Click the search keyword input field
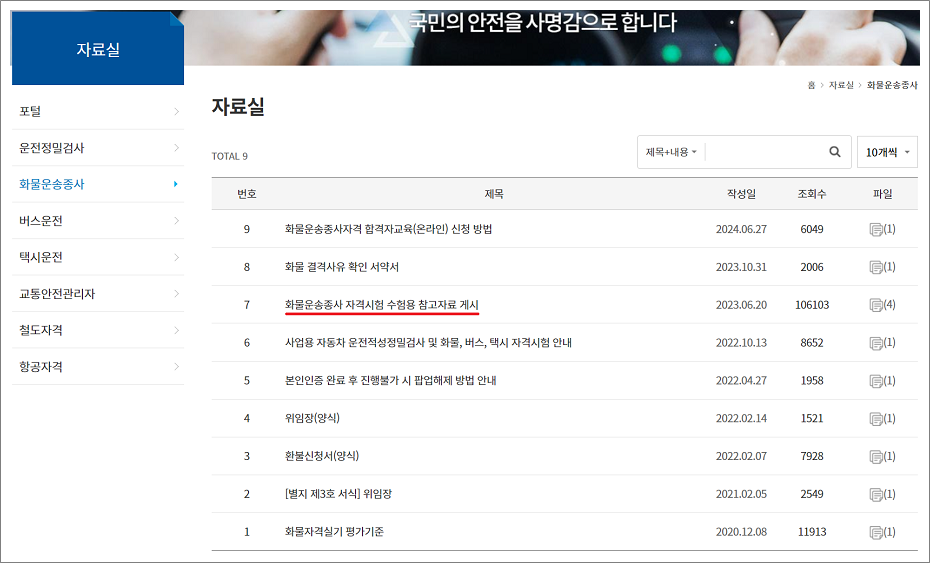 click(765, 152)
